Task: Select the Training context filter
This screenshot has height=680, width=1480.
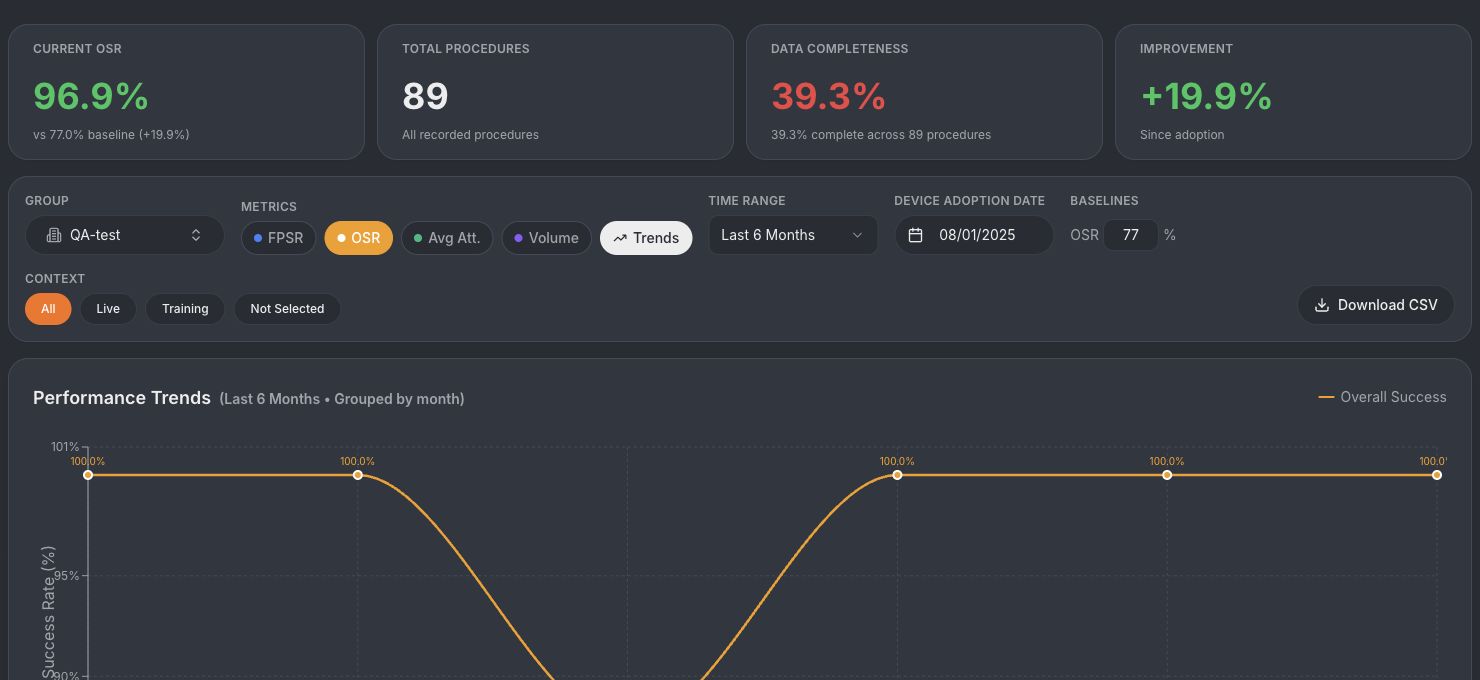Action: (x=185, y=309)
